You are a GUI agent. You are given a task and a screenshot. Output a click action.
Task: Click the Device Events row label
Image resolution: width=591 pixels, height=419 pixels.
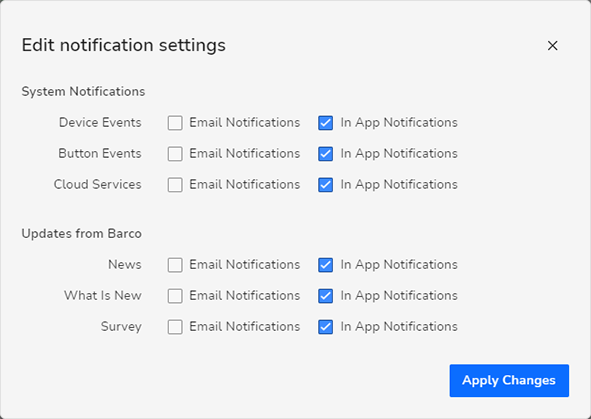tap(100, 122)
